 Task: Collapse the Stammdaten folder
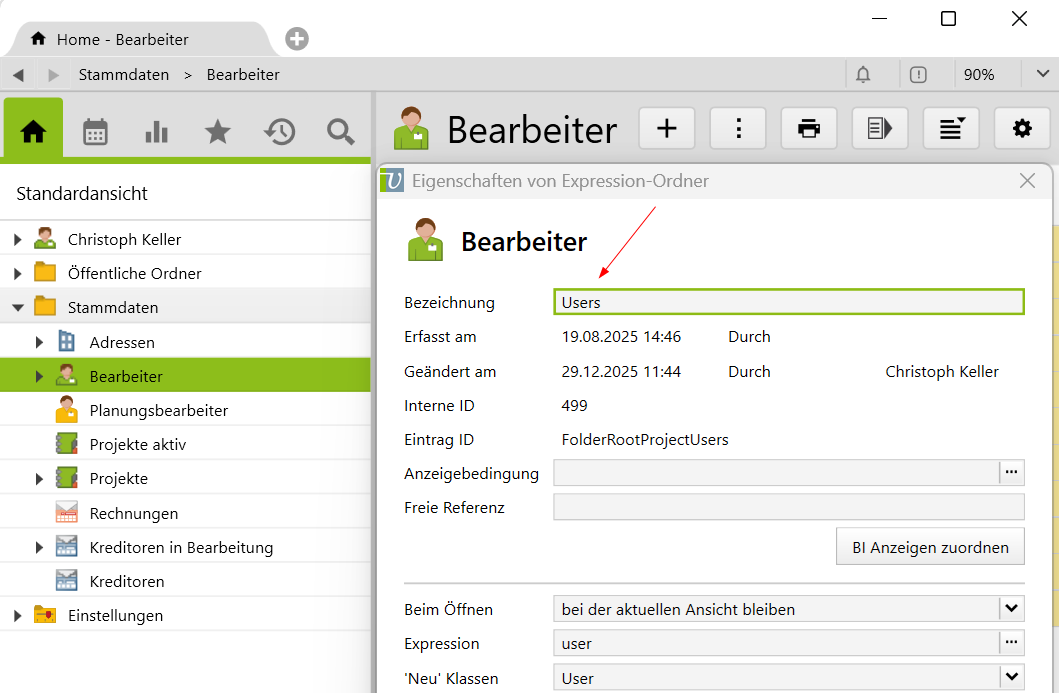click(x=18, y=307)
